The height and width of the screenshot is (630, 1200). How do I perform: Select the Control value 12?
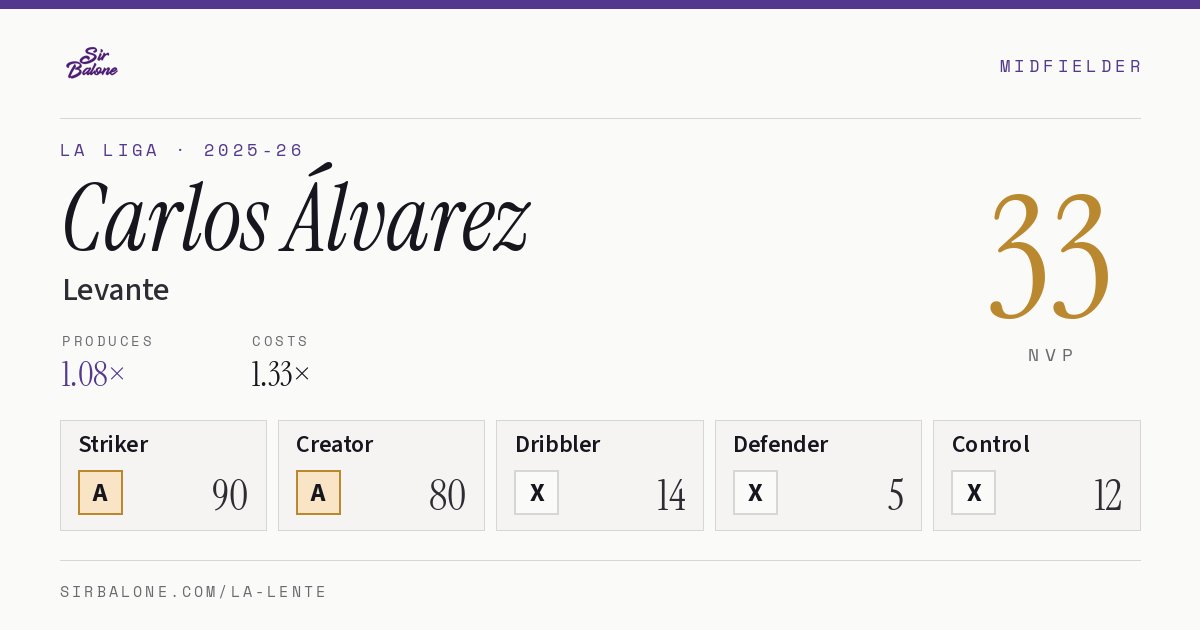pyautogui.click(x=1108, y=495)
